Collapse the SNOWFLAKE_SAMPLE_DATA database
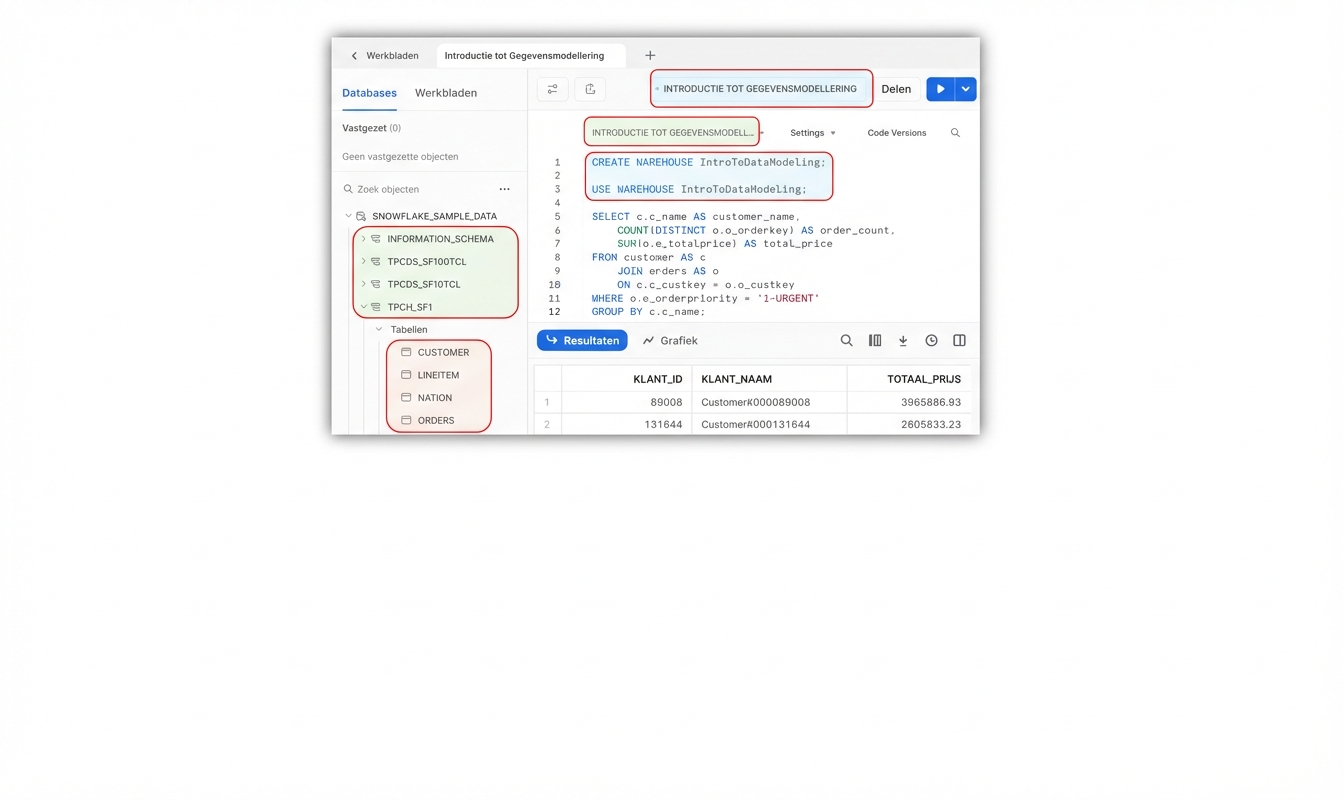Viewport: 1344px width, 800px height. 348,216
